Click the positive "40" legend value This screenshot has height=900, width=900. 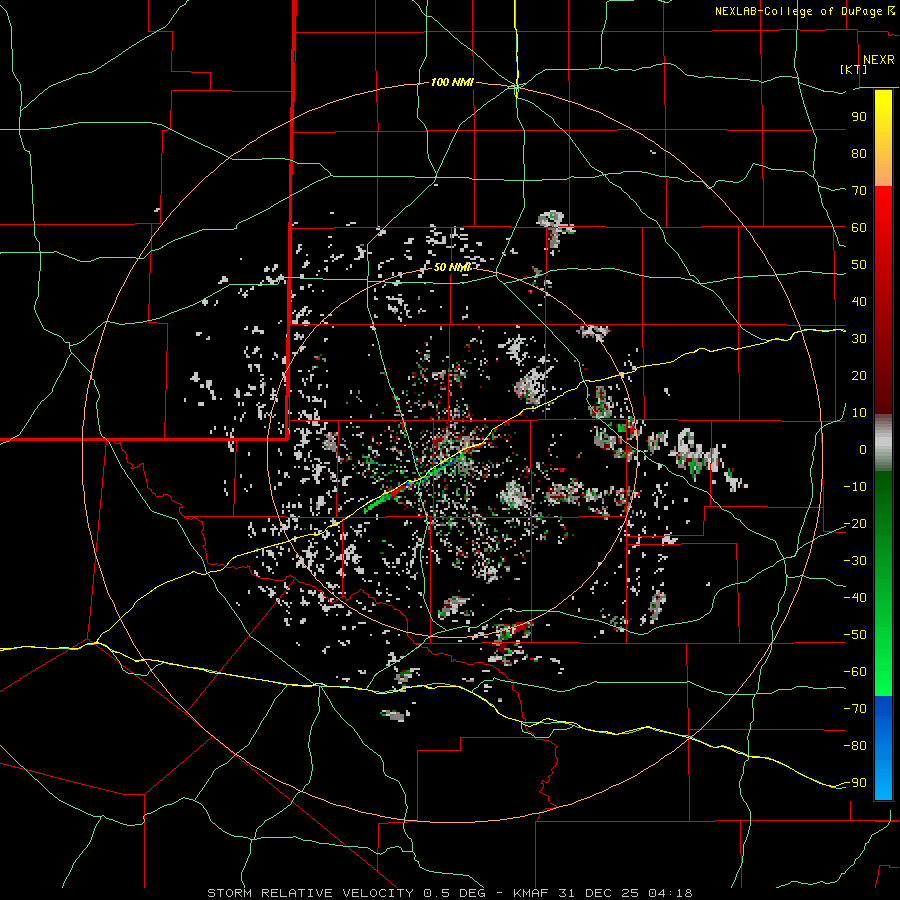(859, 302)
